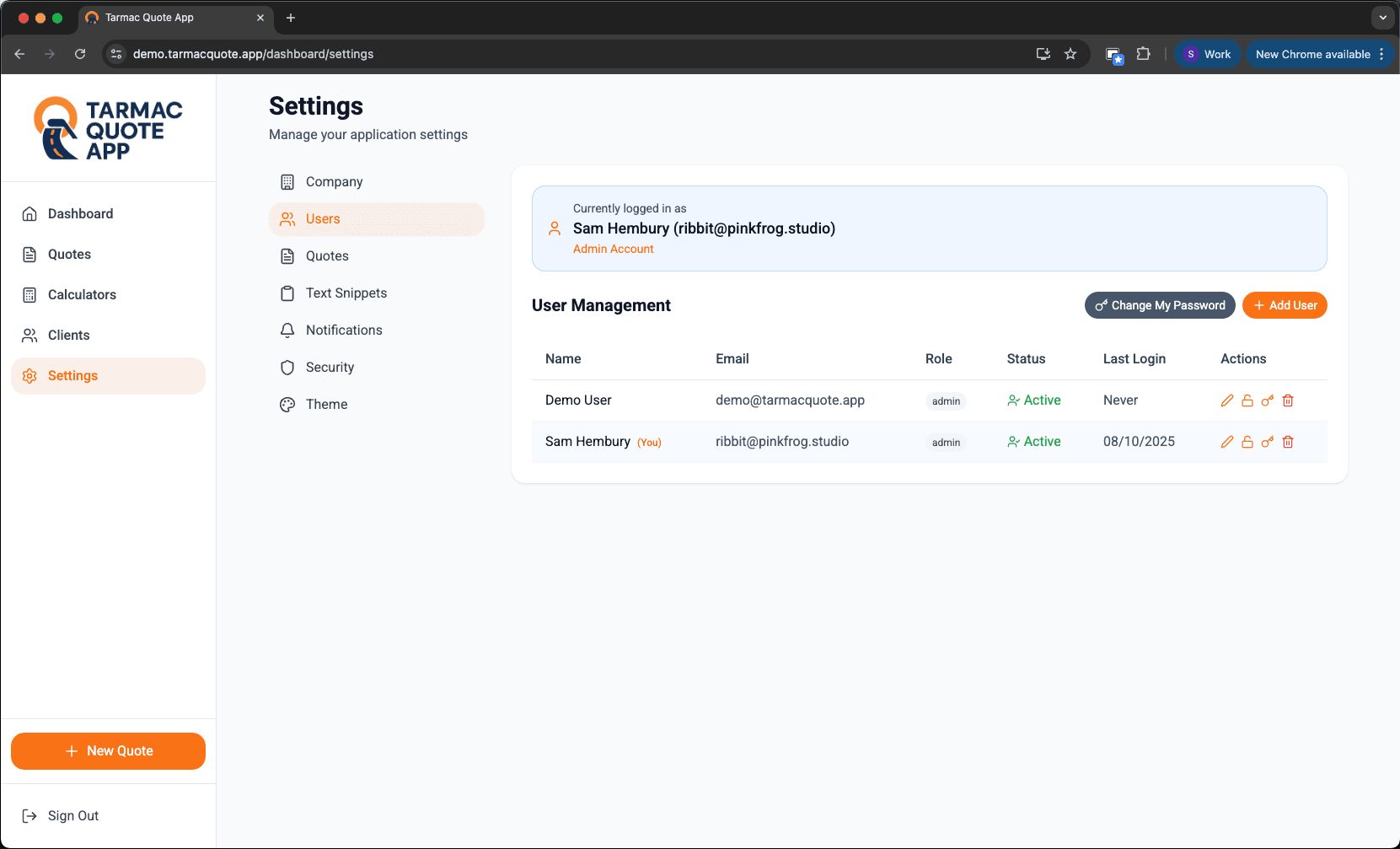1400x849 pixels.
Task: Expand Chrome tab search dropdown arrow
Action: tap(1382, 18)
